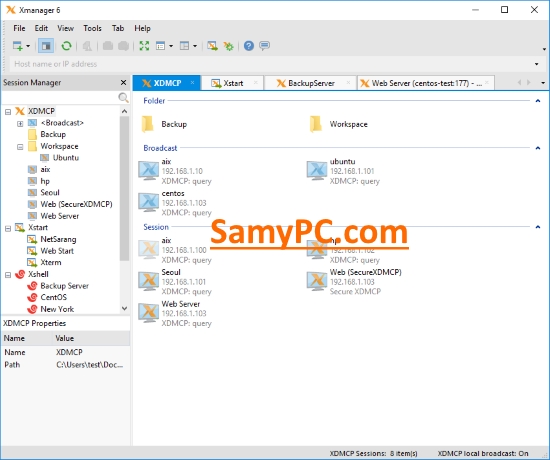Toggle the Session Manager pane toolbar button
The height and width of the screenshot is (460, 550).
coord(46,46)
